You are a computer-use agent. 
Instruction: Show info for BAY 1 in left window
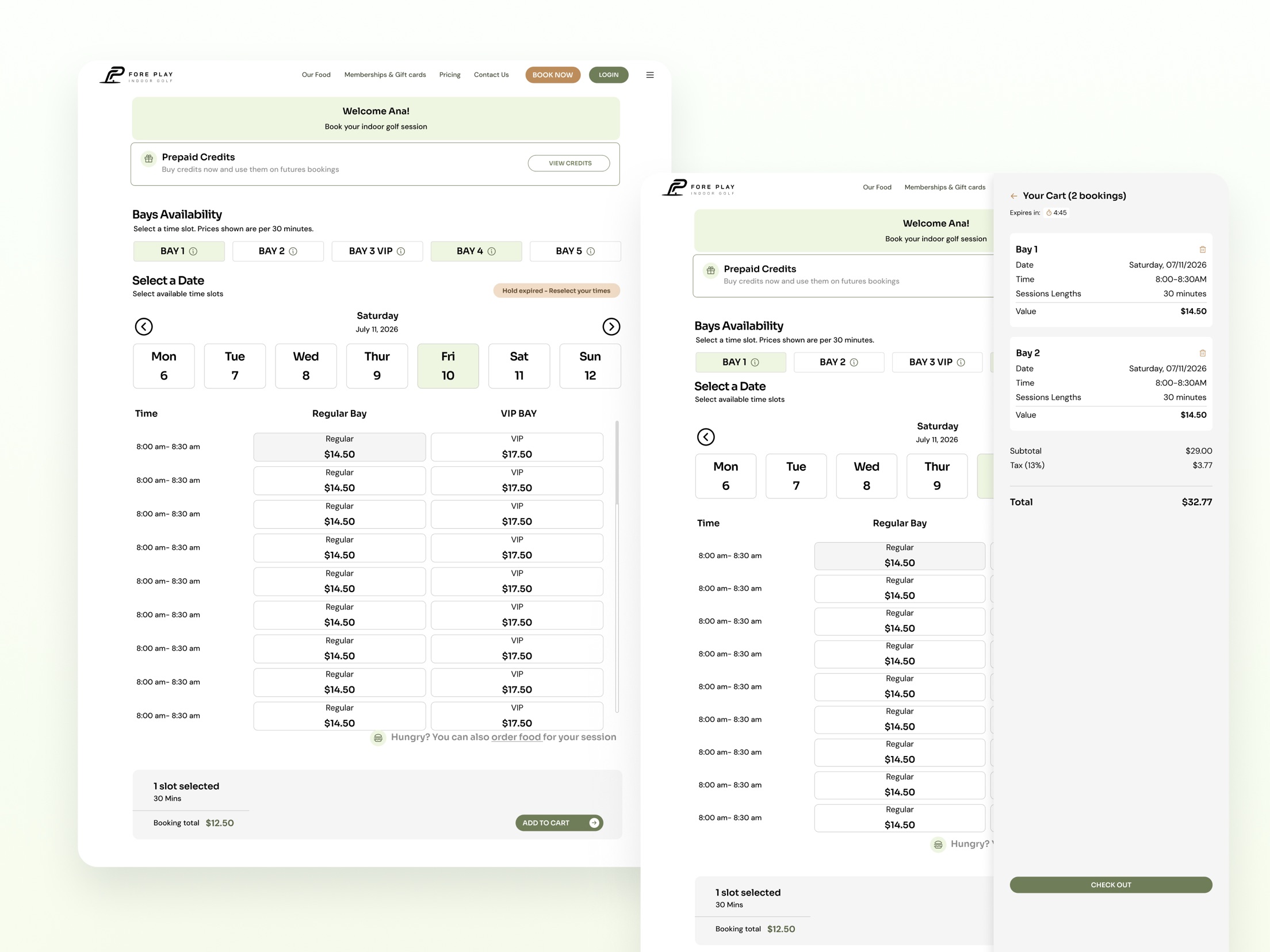(194, 251)
